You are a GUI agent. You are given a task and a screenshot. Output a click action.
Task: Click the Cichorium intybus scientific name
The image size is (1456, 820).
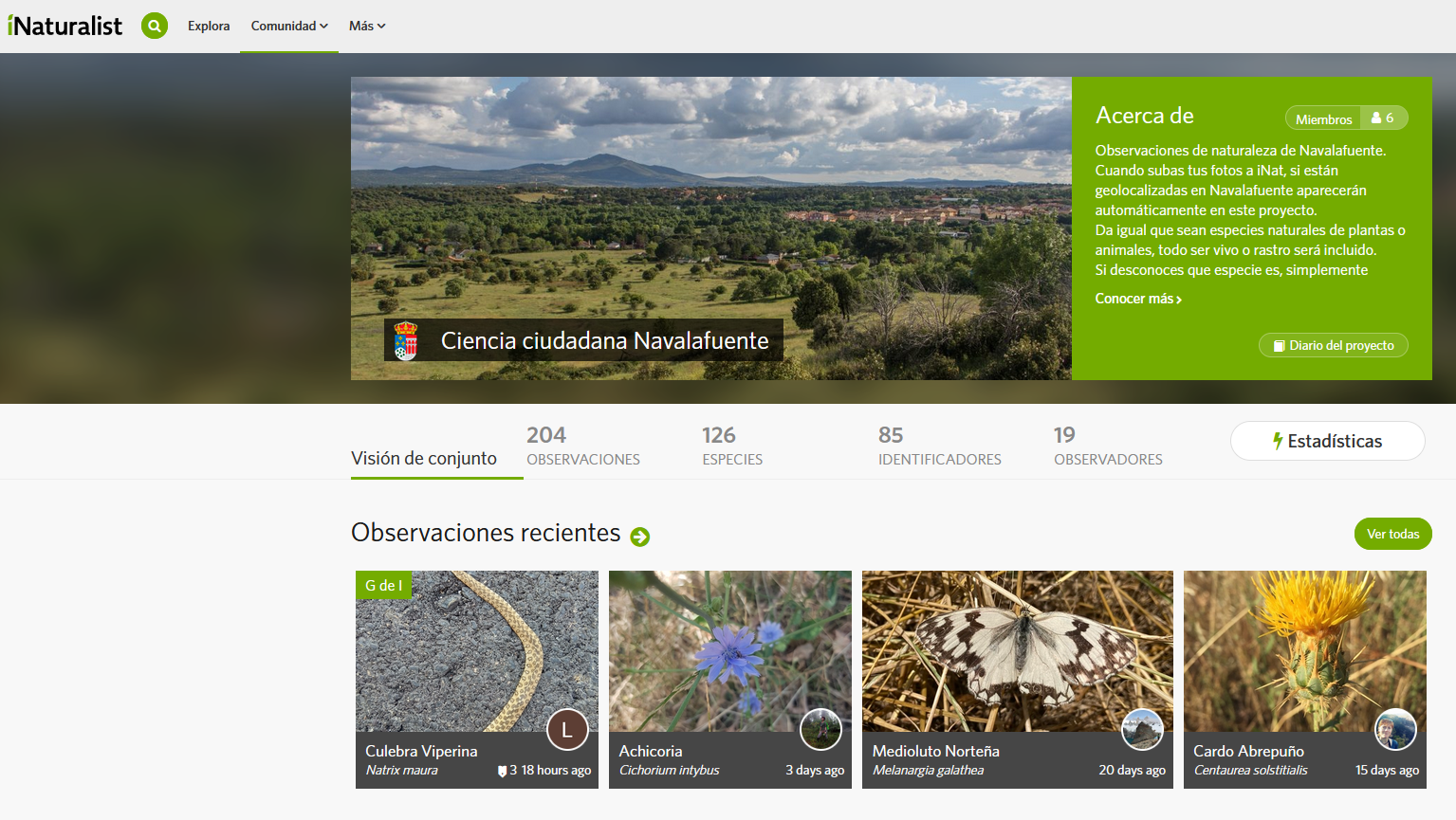click(670, 770)
